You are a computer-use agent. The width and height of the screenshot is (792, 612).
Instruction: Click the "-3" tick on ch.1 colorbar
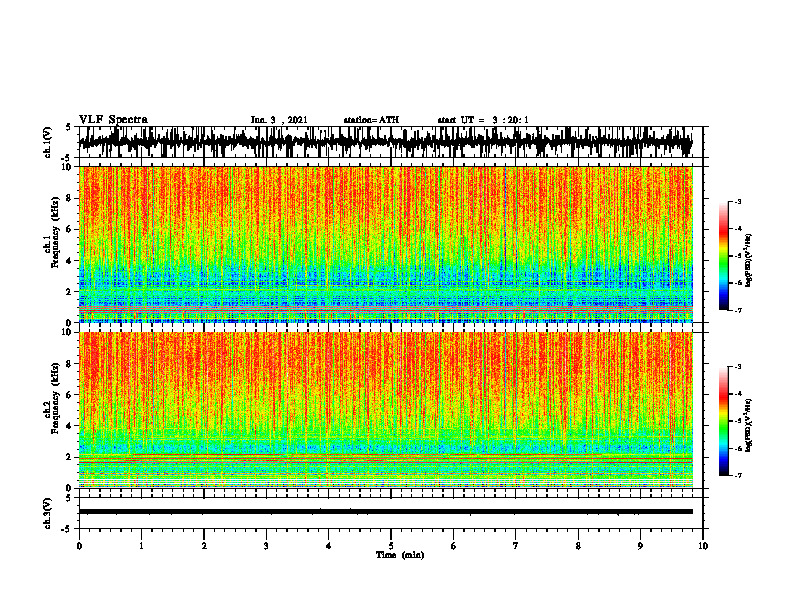[737, 202]
